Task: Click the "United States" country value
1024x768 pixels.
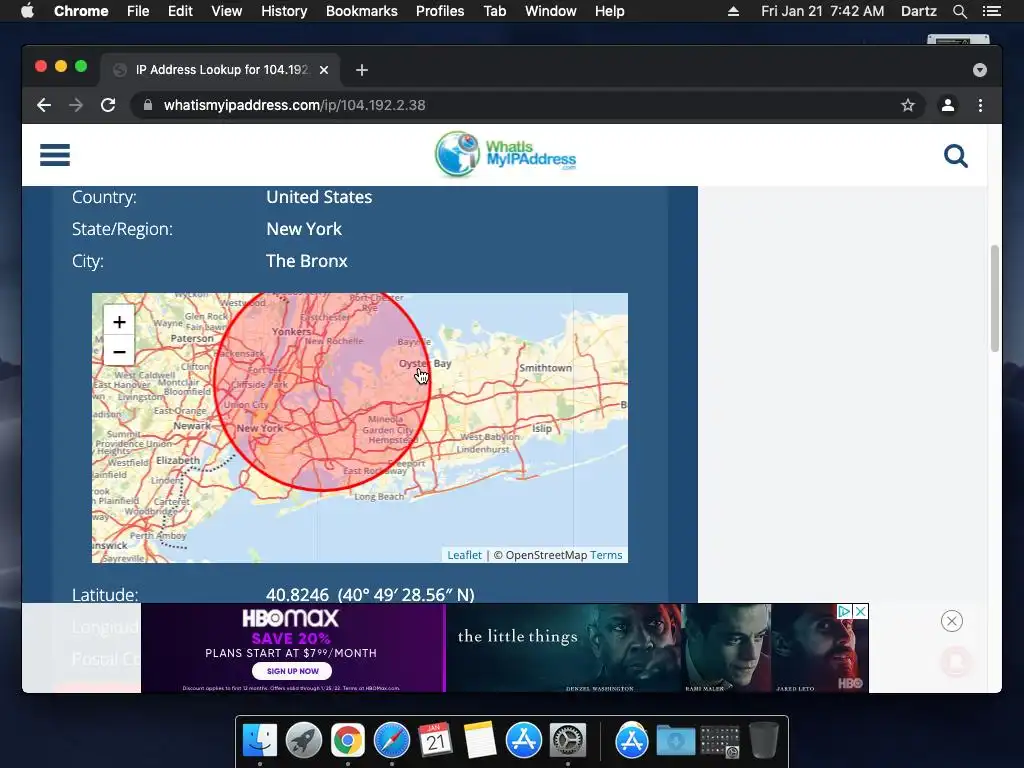Action: pyautogui.click(x=319, y=197)
